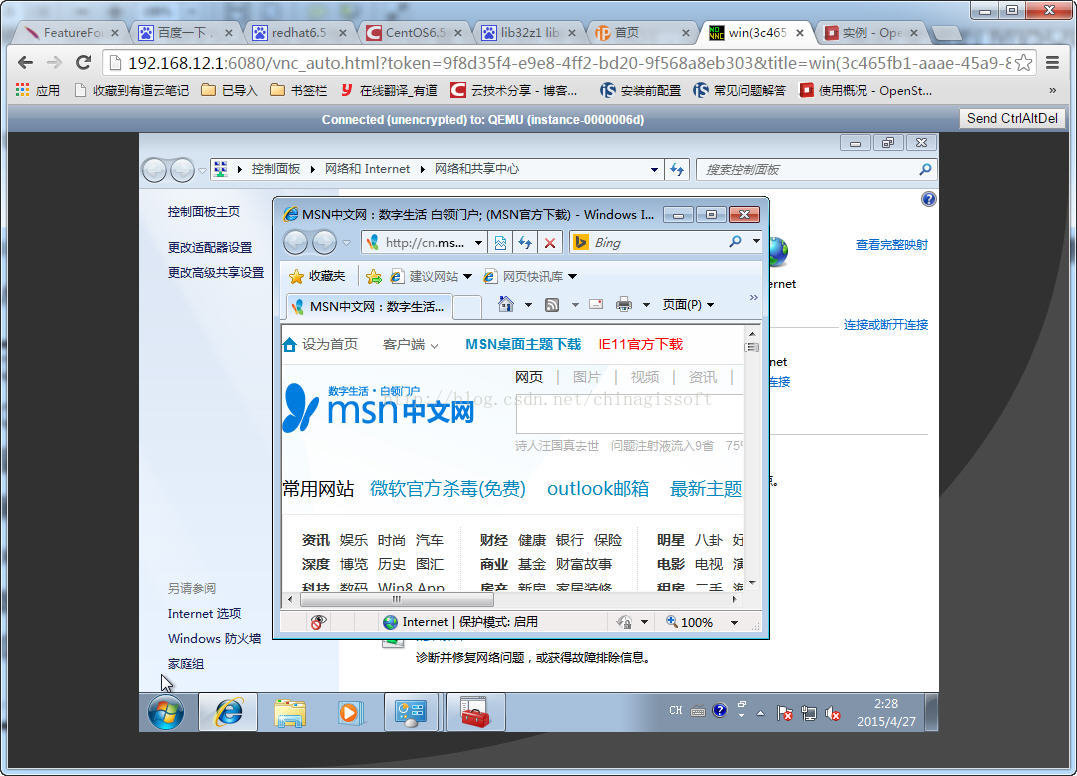This screenshot has width=1077, height=776.
Task: Click the red stop loading X in IE
Action: (x=549, y=242)
